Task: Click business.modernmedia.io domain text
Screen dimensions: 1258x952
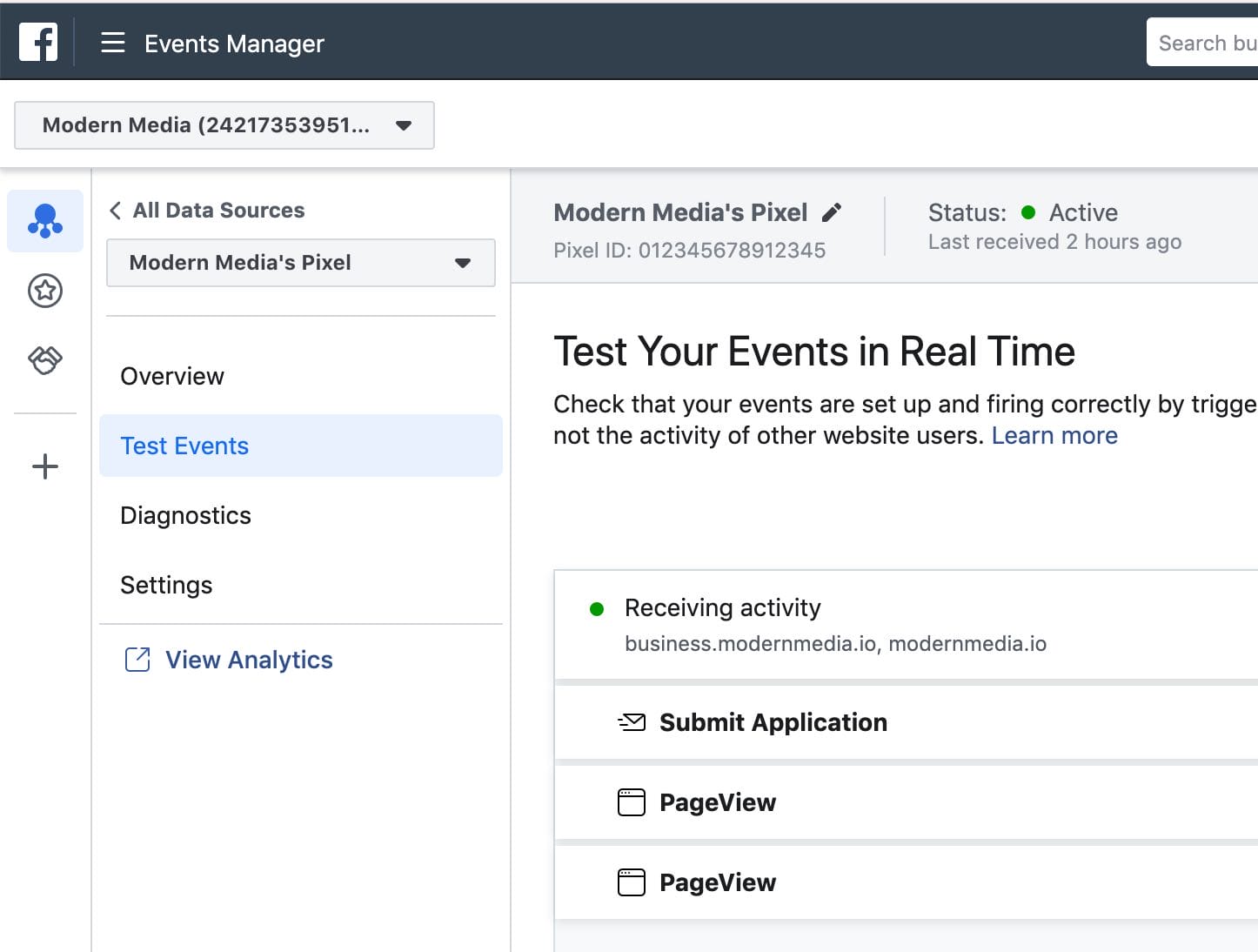Action: pos(753,644)
